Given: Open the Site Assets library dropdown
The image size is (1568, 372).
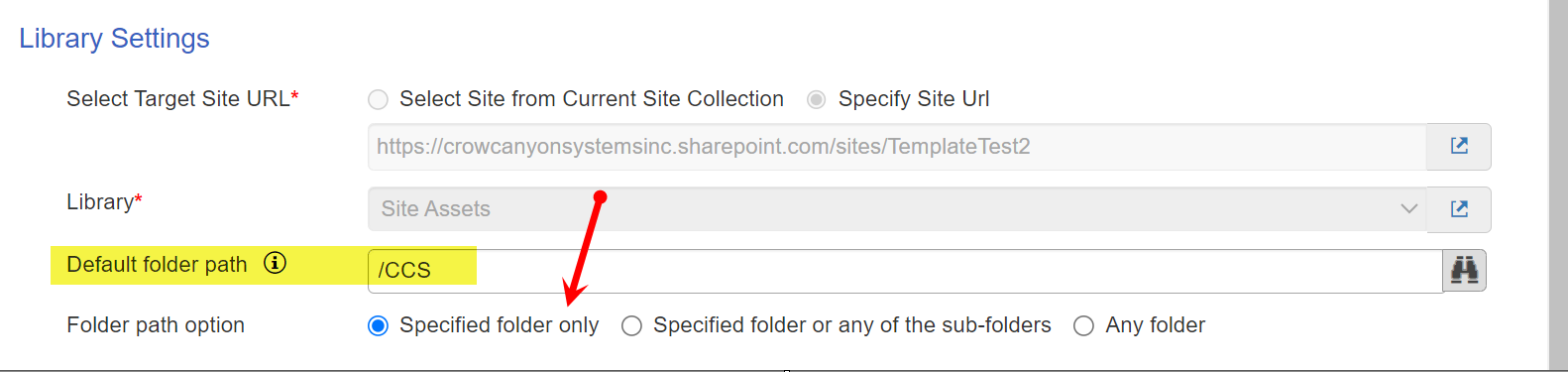Looking at the screenshot, I should pyautogui.click(x=898, y=209).
